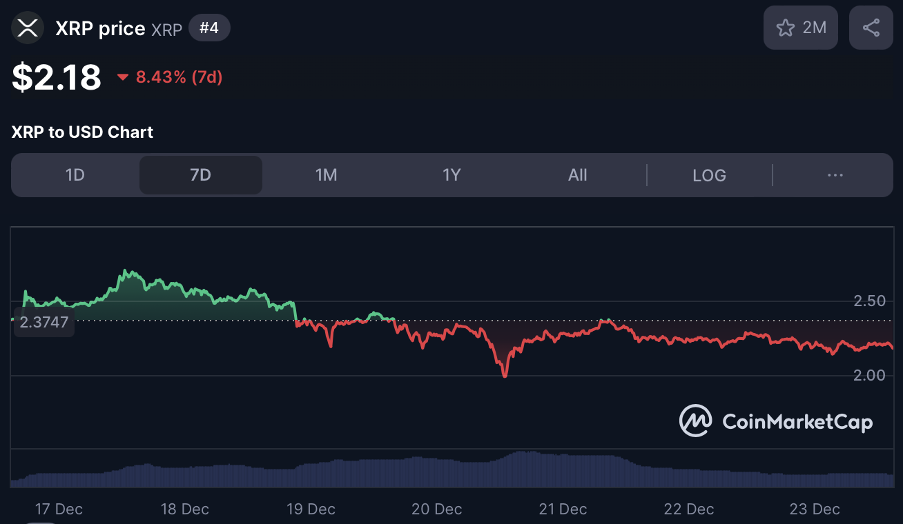Add XRP to watchlist via star button
Viewport: 904px width, 524px height.
point(801,28)
